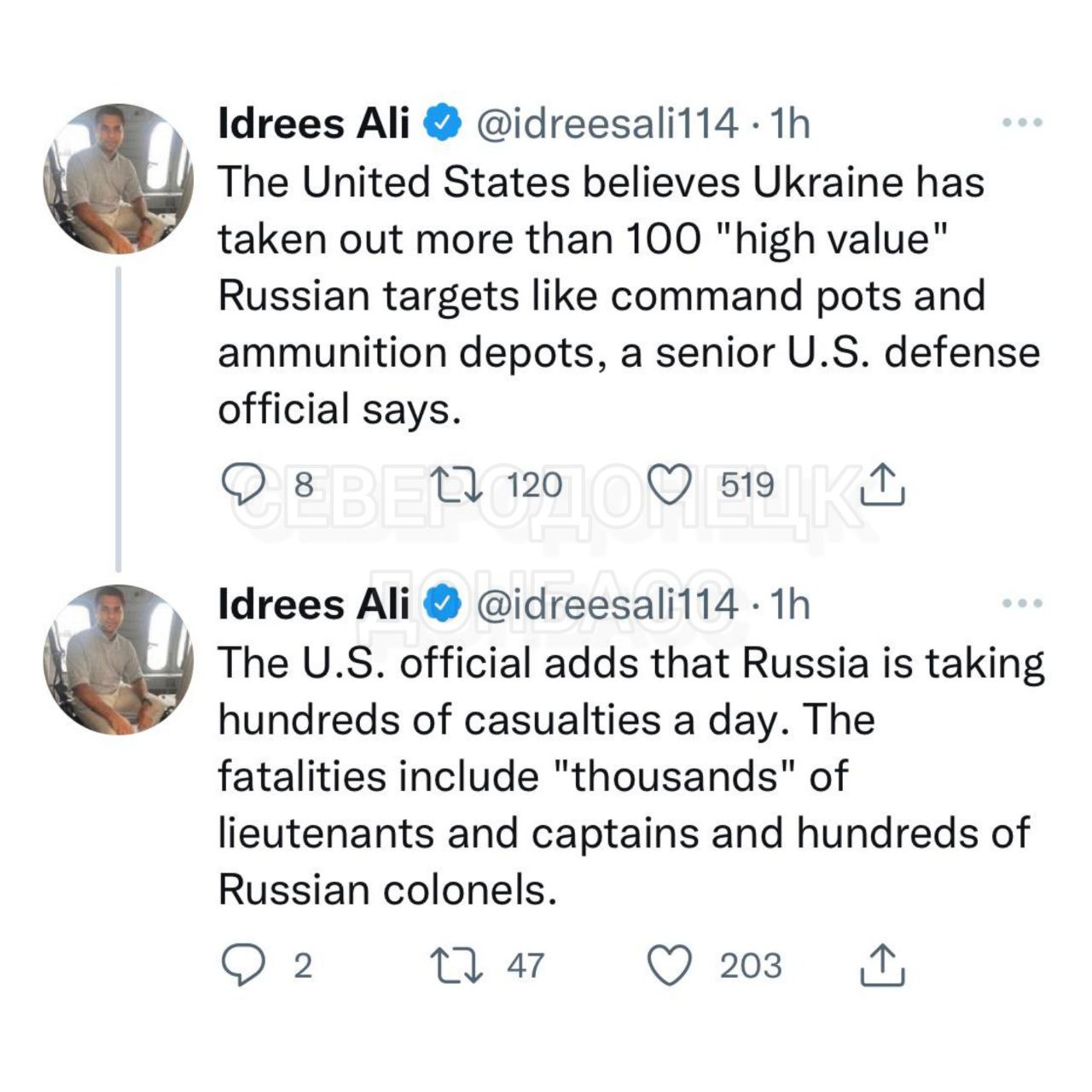The height and width of the screenshot is (1092, 1092).
Task: Open Idrees Ali's avatar on the first tweet
Action: pos(119,179)
